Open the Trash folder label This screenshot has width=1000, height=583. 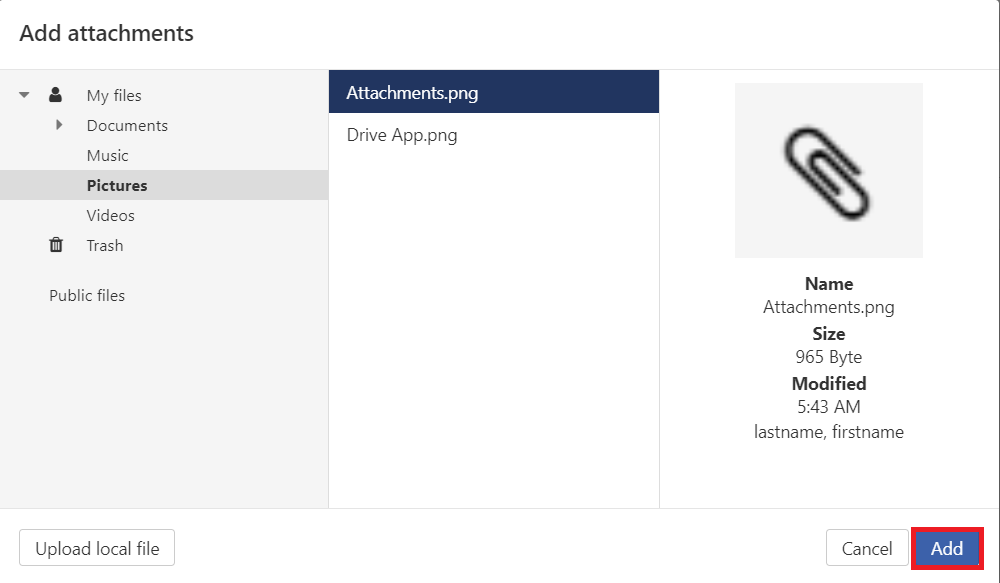(x=105, y=246)
